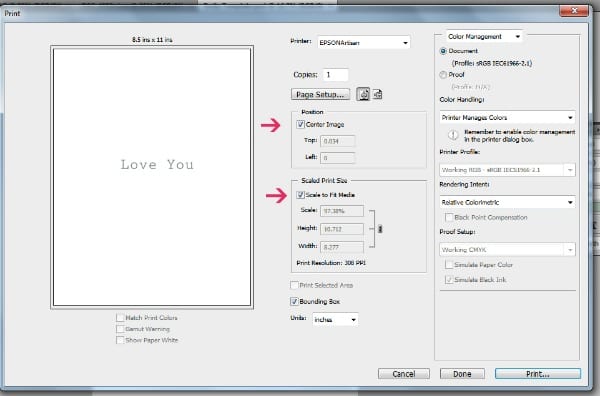This screenshot has width=600, height=396.
Task: Enable Print Selected Area checkbox
Action: pos(294,285)
